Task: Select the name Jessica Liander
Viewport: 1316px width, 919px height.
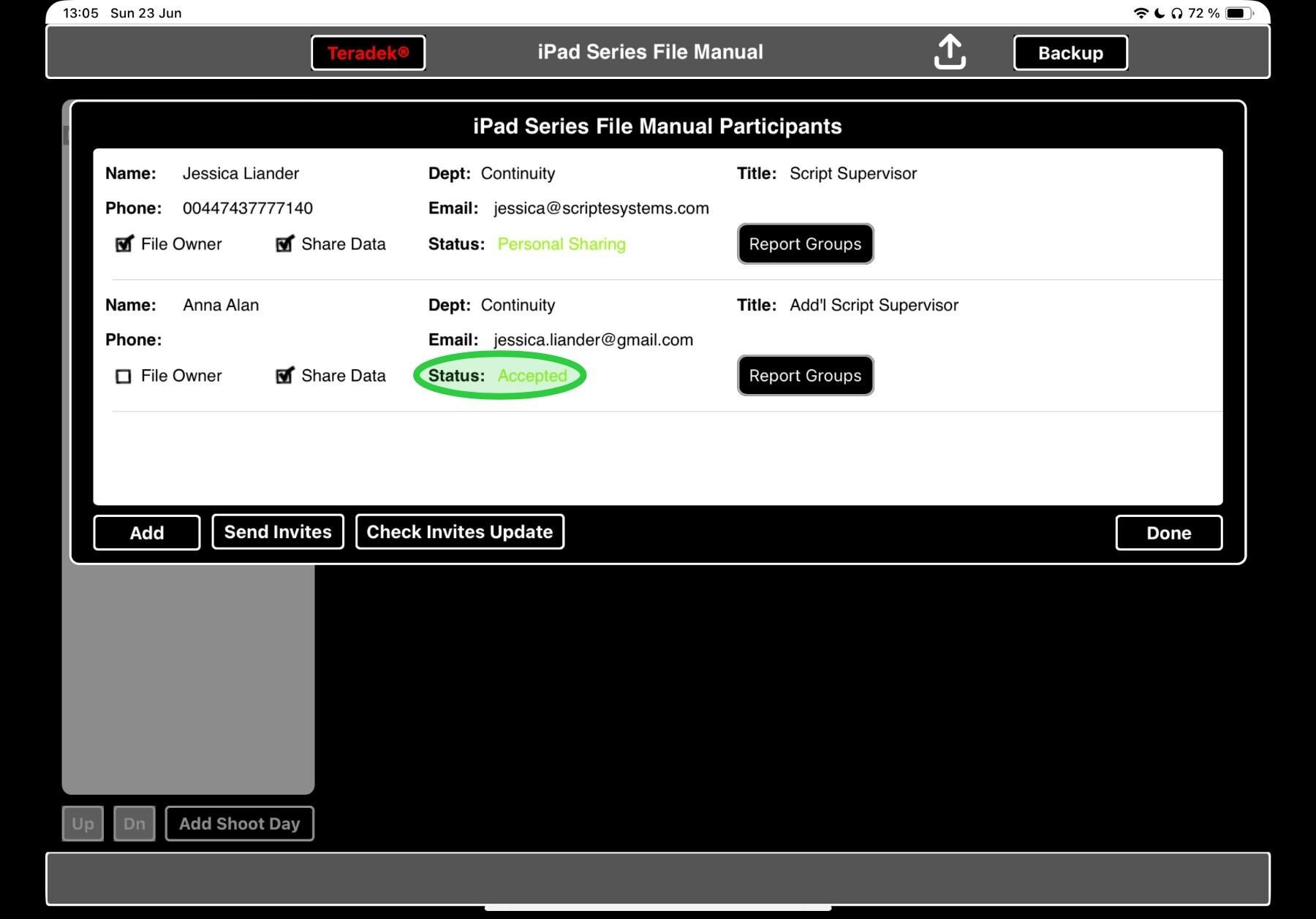Action: coord(241,173)
